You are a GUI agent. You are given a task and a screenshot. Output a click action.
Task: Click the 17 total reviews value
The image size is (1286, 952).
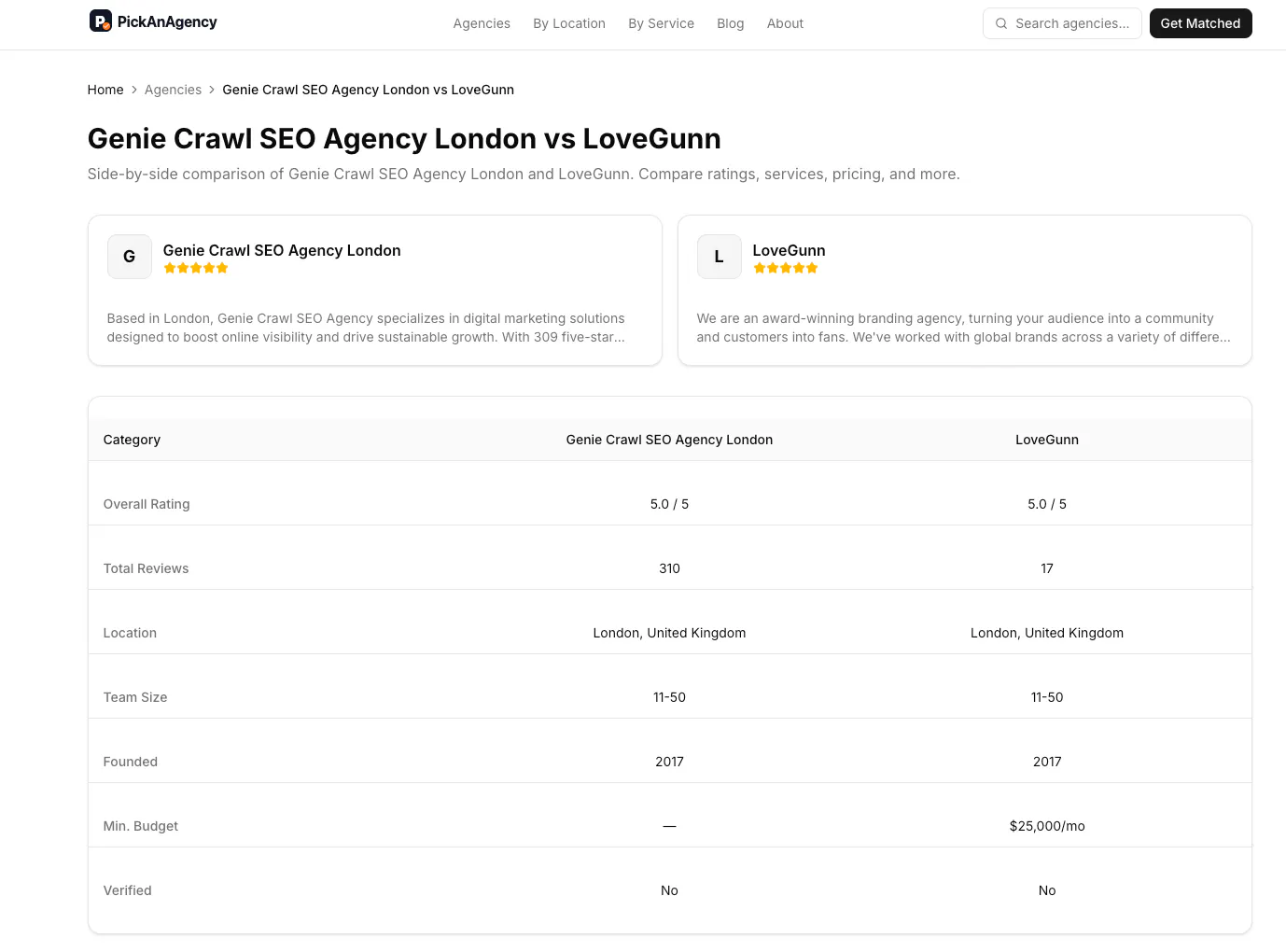click(x=1047, y=568)
